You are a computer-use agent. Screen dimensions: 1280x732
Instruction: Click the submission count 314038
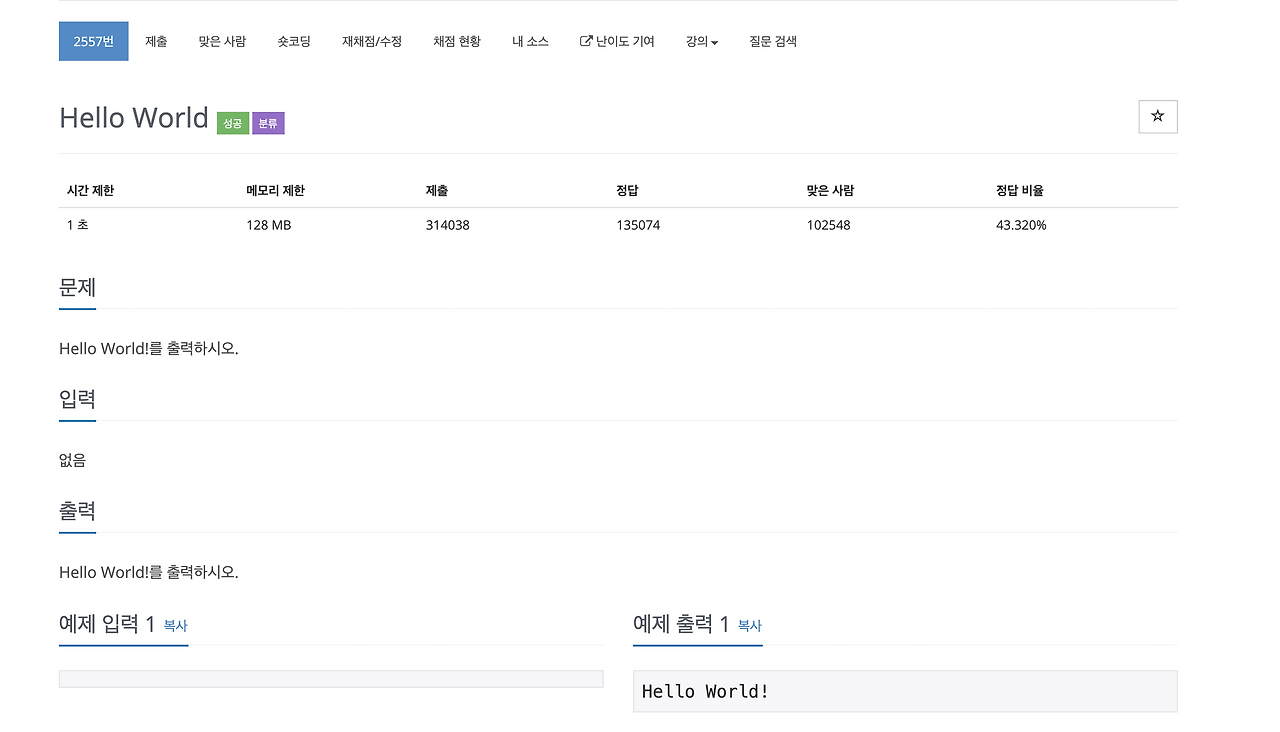coord(447,225)
